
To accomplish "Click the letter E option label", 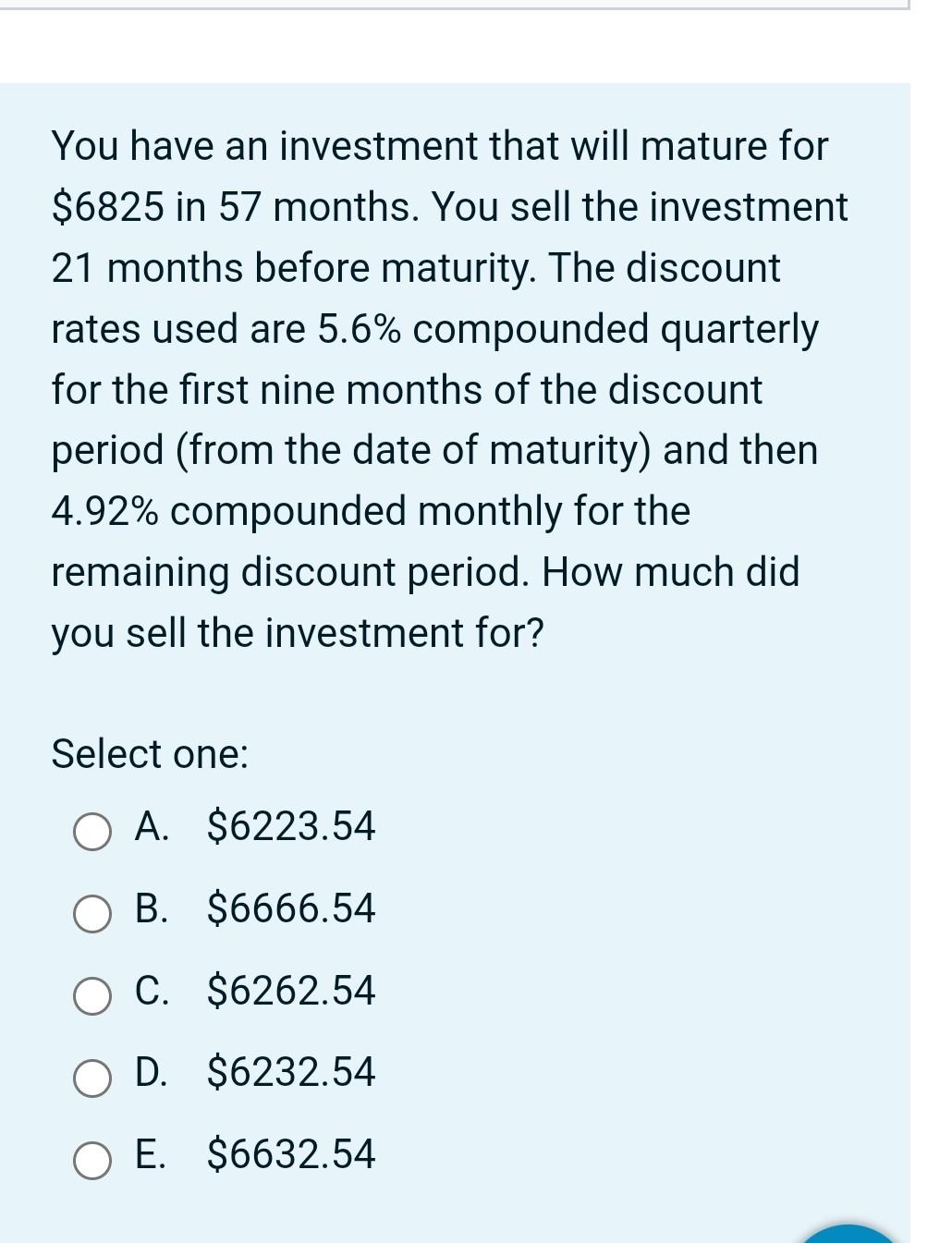I will [x=152, y=1154].
